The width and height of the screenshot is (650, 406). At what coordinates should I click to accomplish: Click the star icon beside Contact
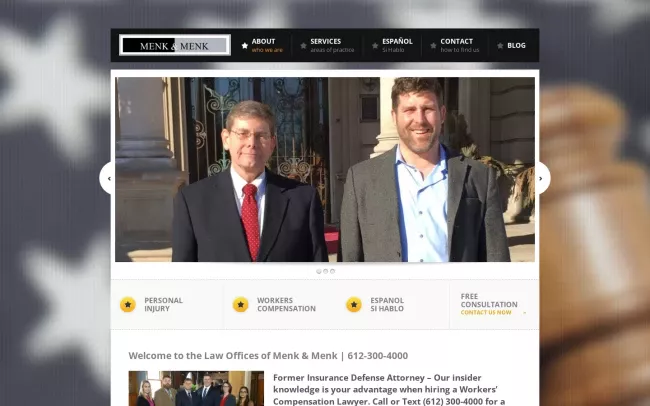[x=433, y=45]
